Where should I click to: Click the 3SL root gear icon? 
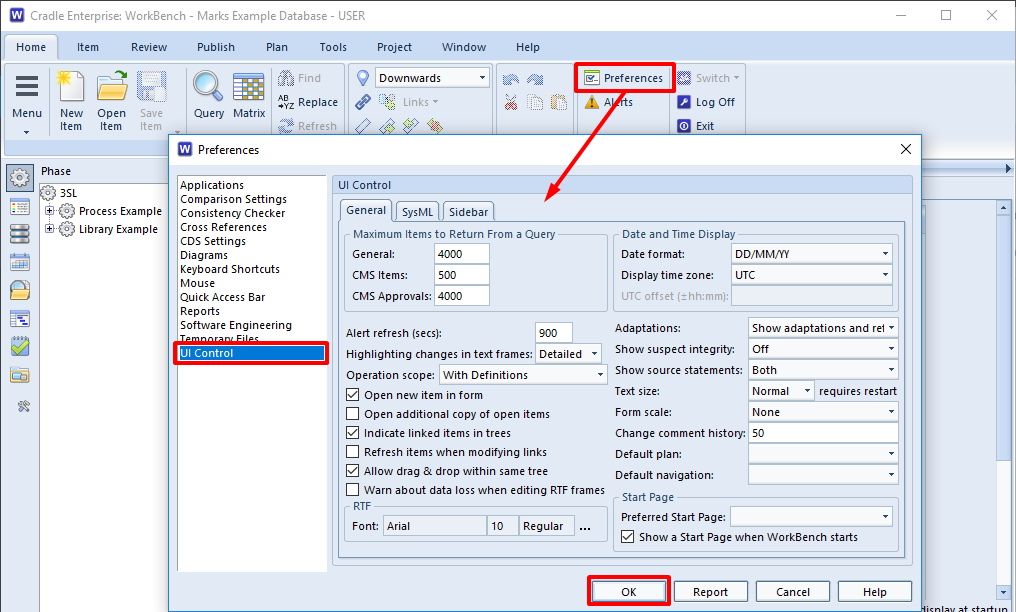point(48,193)
